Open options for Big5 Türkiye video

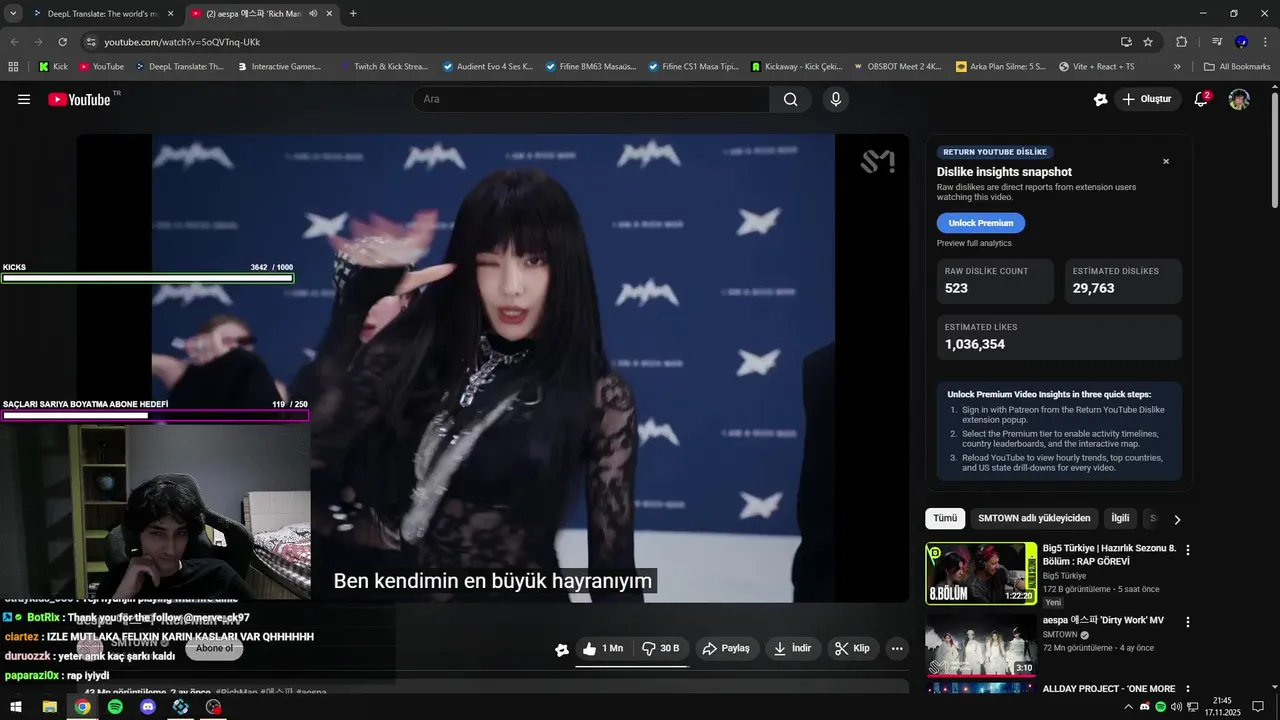1188,550
